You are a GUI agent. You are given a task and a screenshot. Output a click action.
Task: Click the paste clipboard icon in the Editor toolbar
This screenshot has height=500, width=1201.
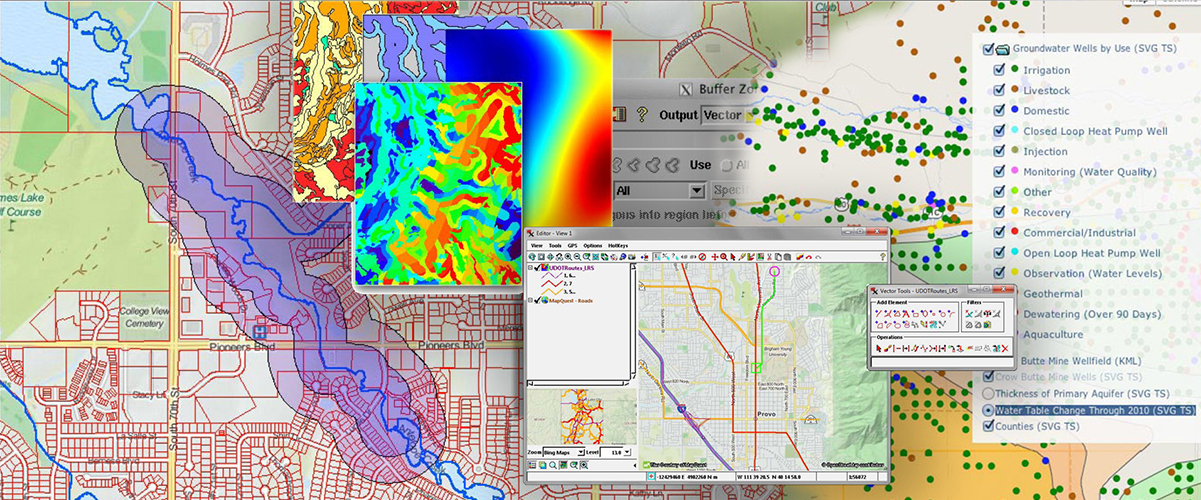[x=787, y=256]
